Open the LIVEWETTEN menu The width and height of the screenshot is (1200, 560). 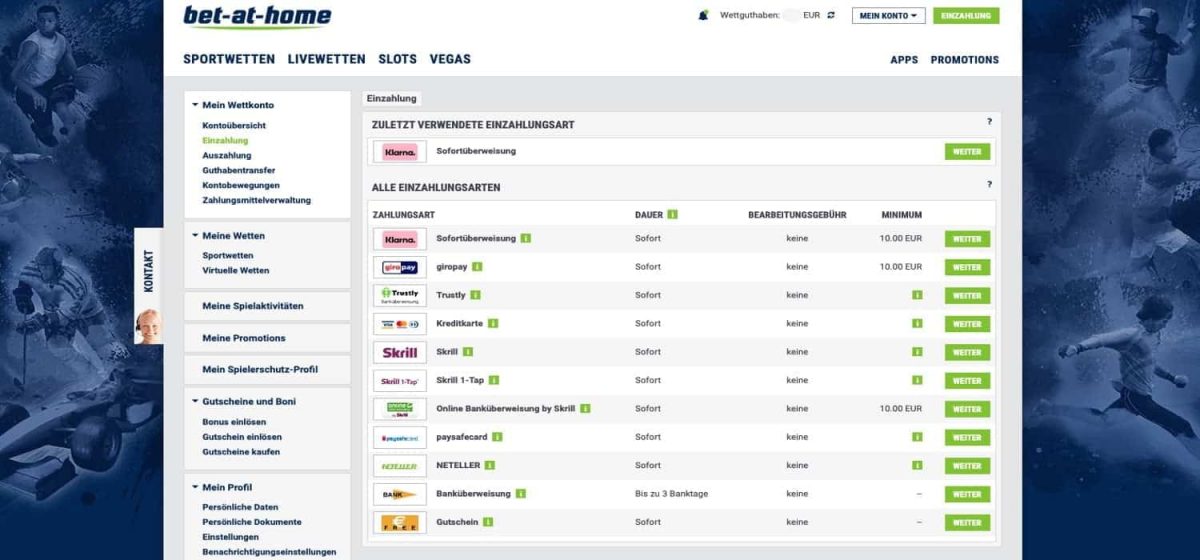point(326,59)
